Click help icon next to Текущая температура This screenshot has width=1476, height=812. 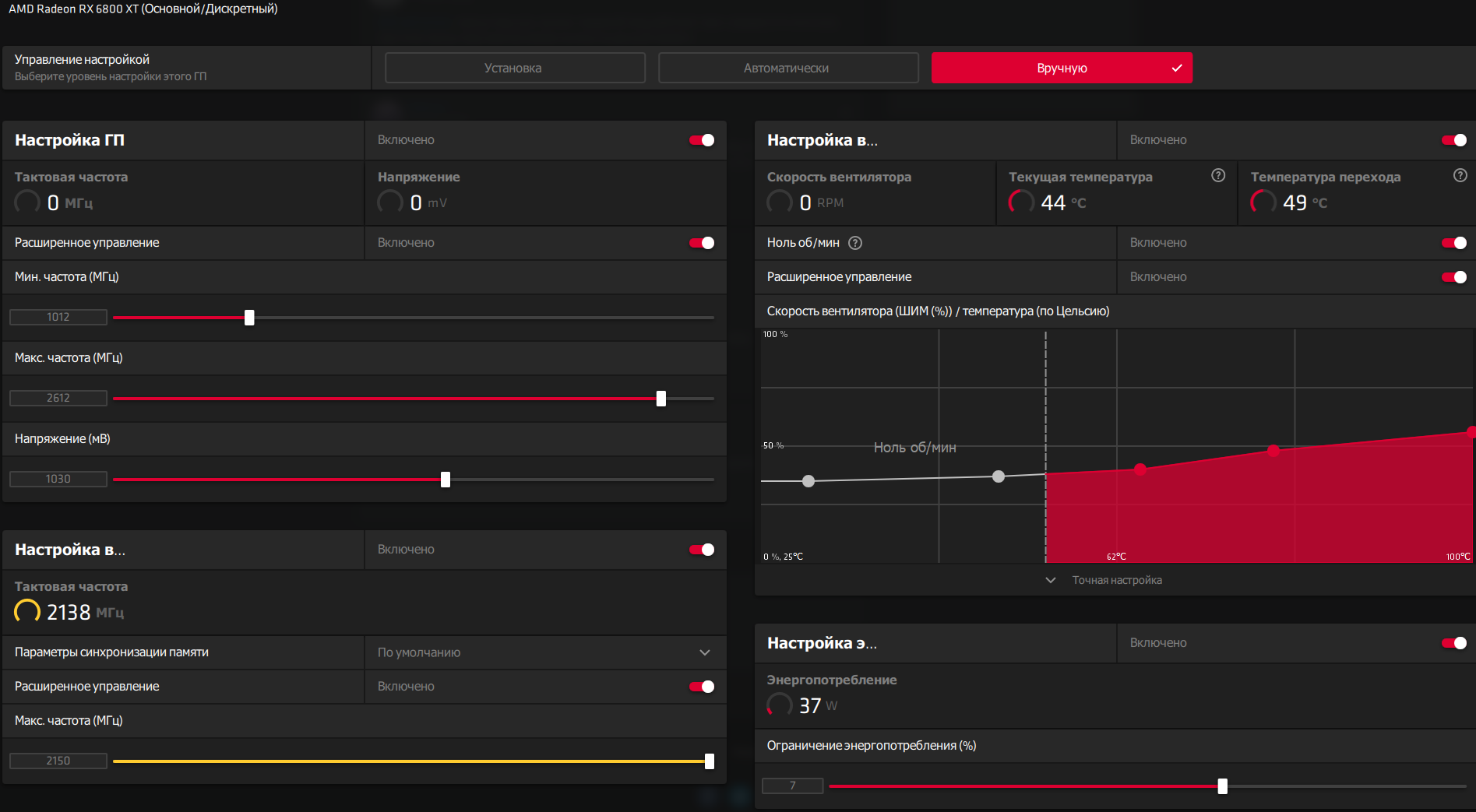point(1218,176)
